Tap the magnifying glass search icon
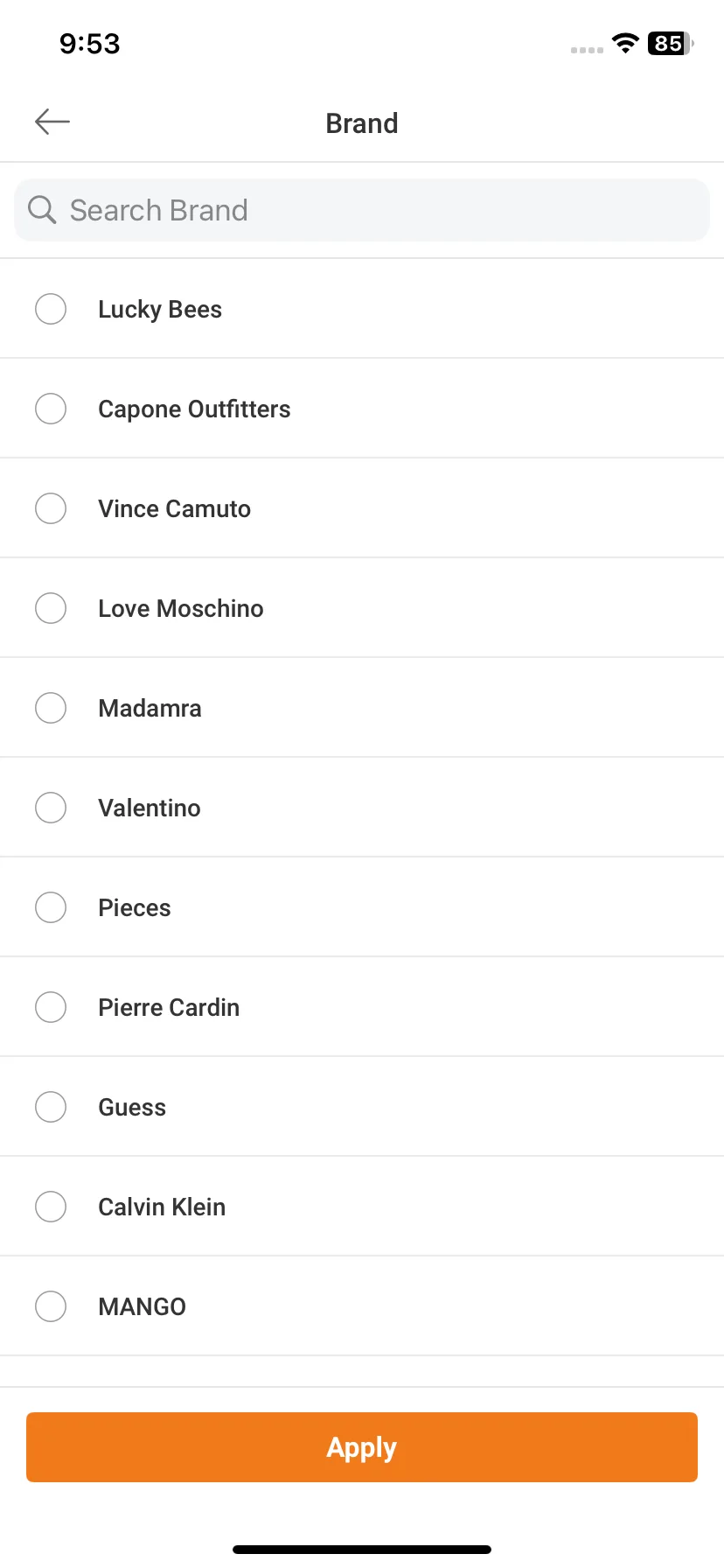This screenshot has height=1568, width=724. click(42, 210)
